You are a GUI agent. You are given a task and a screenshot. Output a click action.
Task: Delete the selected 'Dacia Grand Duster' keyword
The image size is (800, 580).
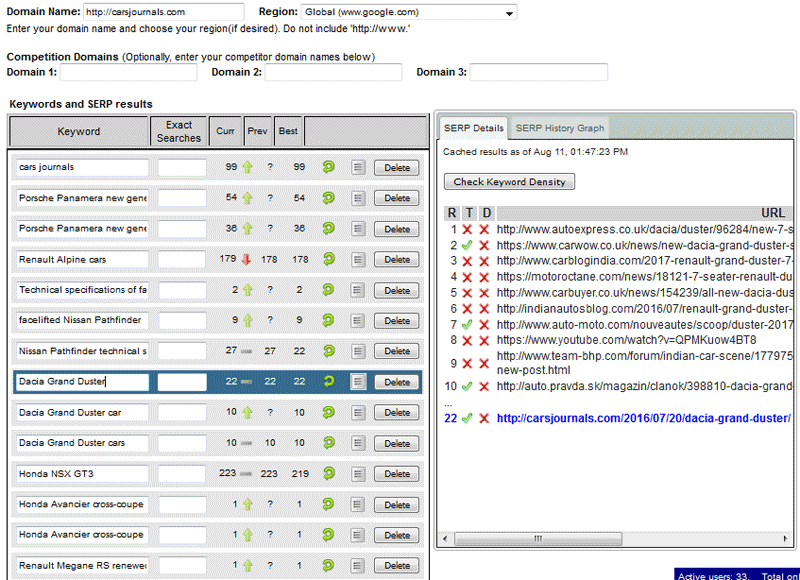coord(397,382)
